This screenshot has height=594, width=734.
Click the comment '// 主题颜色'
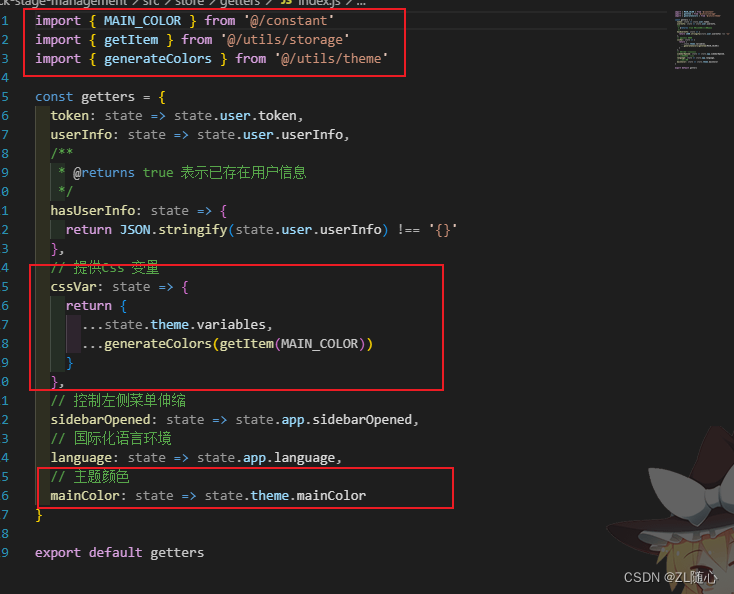90,477
